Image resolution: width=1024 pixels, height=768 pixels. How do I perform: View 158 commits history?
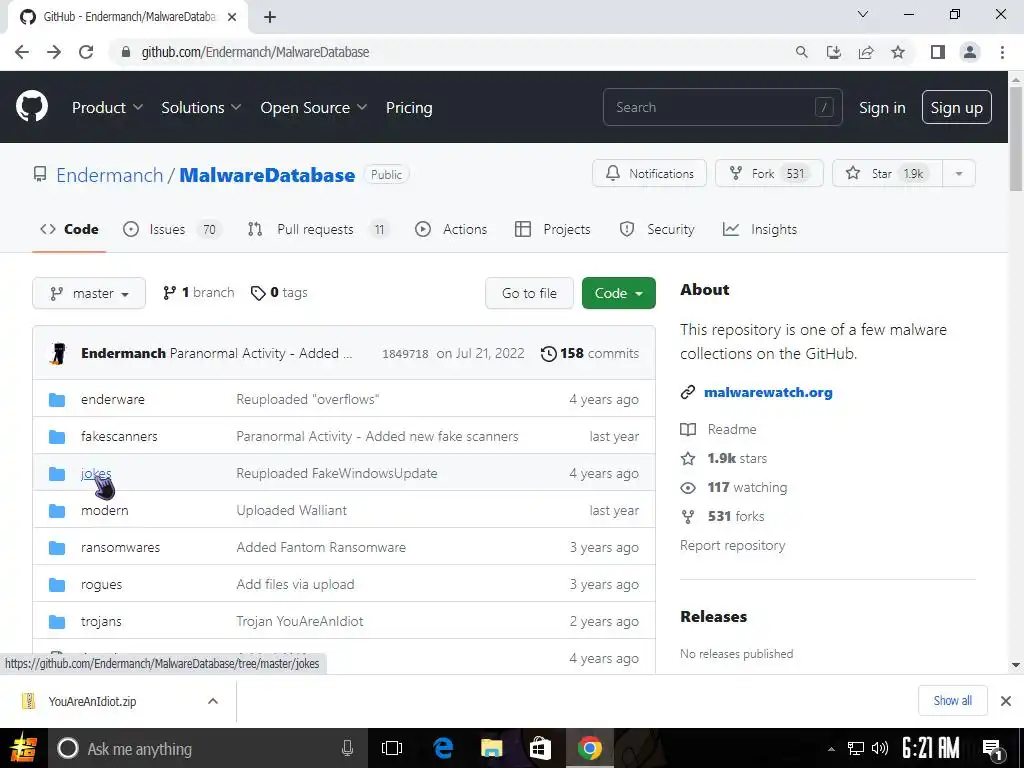pyautogui.click(x=590, y=353)
